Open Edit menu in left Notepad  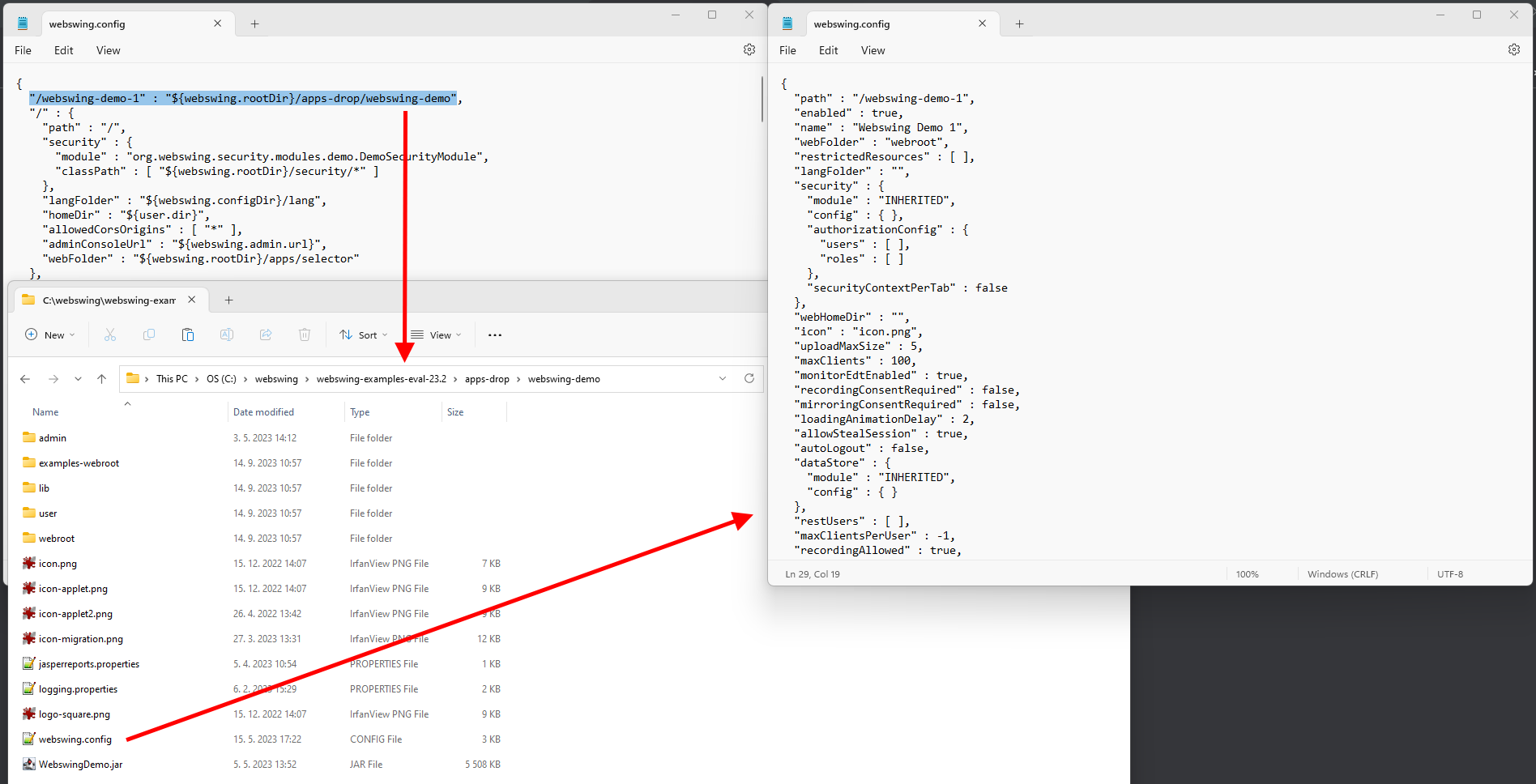[x=63, y=50]
